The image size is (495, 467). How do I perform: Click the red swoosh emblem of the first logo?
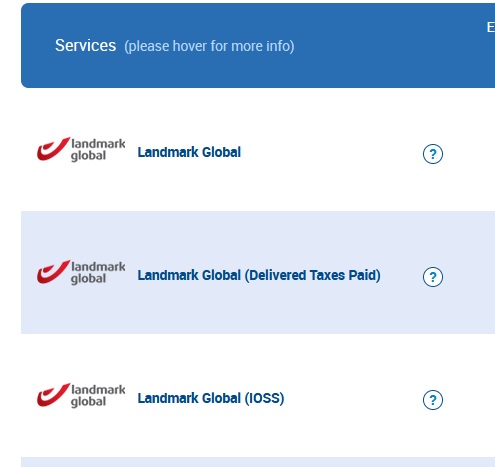(x=53, y=149)
